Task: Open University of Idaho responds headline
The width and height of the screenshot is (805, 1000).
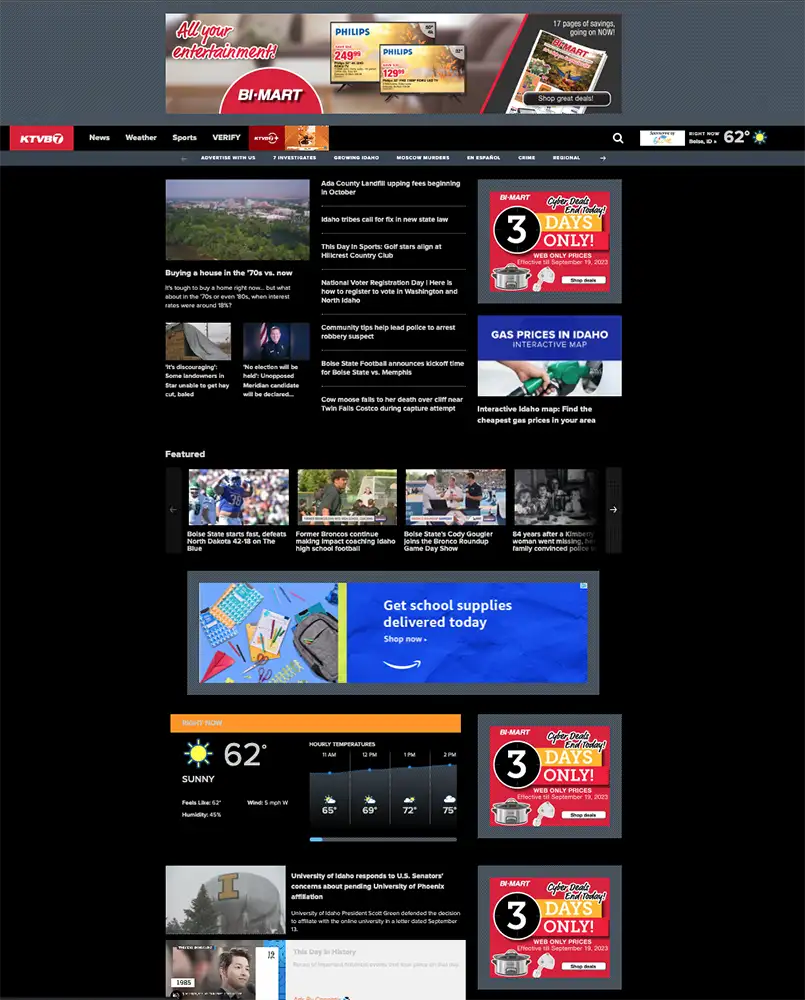Action: tap(367, 886)
